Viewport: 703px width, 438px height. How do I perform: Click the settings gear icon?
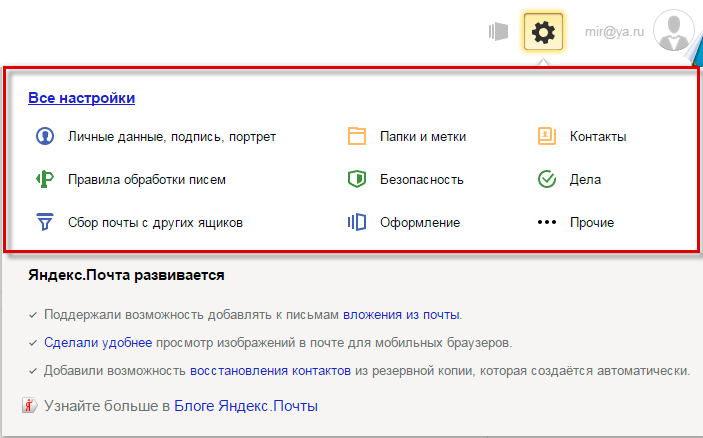pos(543,31)
